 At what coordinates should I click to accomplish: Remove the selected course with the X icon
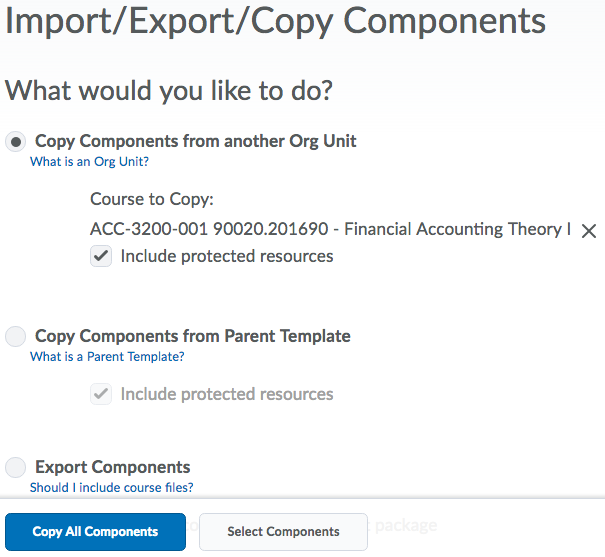pos(589,231)
